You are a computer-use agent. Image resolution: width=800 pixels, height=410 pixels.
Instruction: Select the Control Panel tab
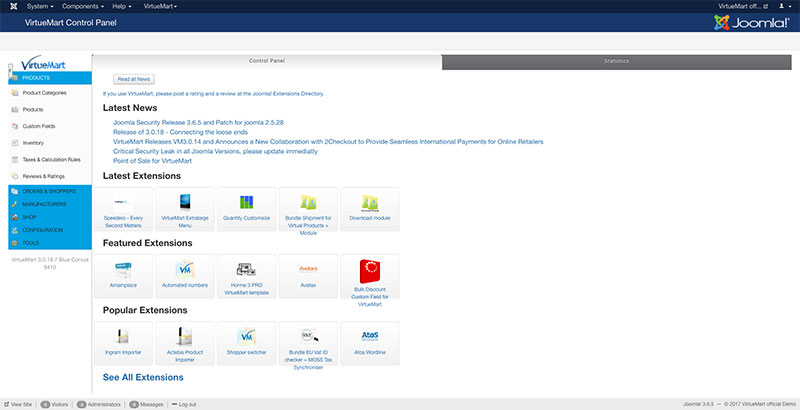267,61
